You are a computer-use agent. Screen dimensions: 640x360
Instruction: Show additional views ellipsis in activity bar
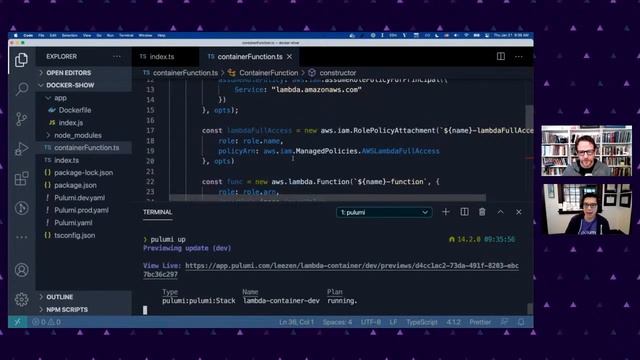click(x=22, y=237)
